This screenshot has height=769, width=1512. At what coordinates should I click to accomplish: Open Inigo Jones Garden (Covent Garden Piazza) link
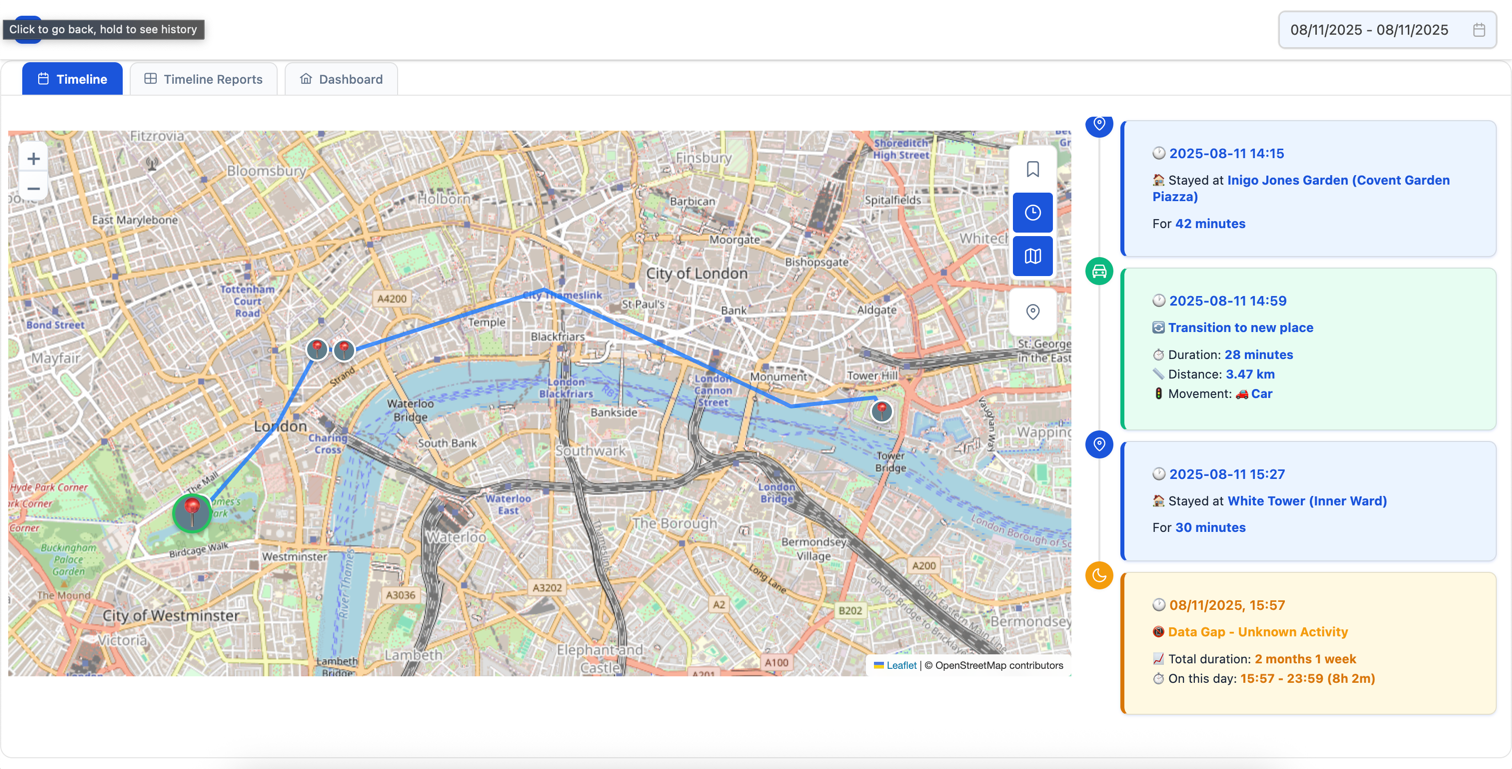(x=1301, y=188)
